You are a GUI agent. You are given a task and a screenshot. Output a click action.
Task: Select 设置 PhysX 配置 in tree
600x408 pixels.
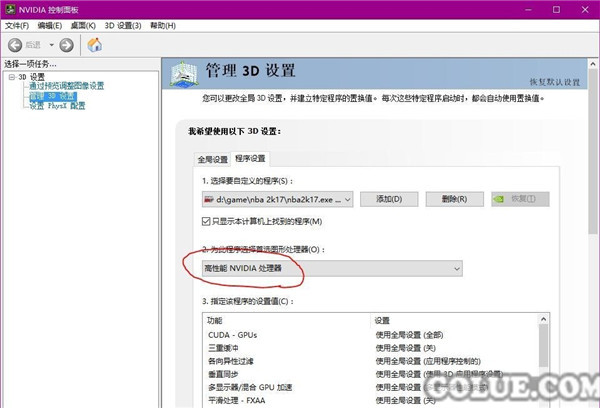coord(57,105)
